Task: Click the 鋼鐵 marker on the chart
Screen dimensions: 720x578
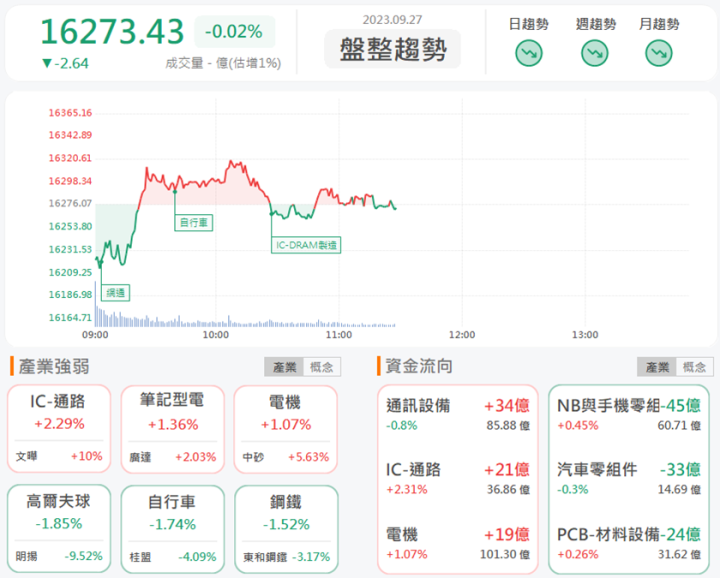Action: point(116,292)
